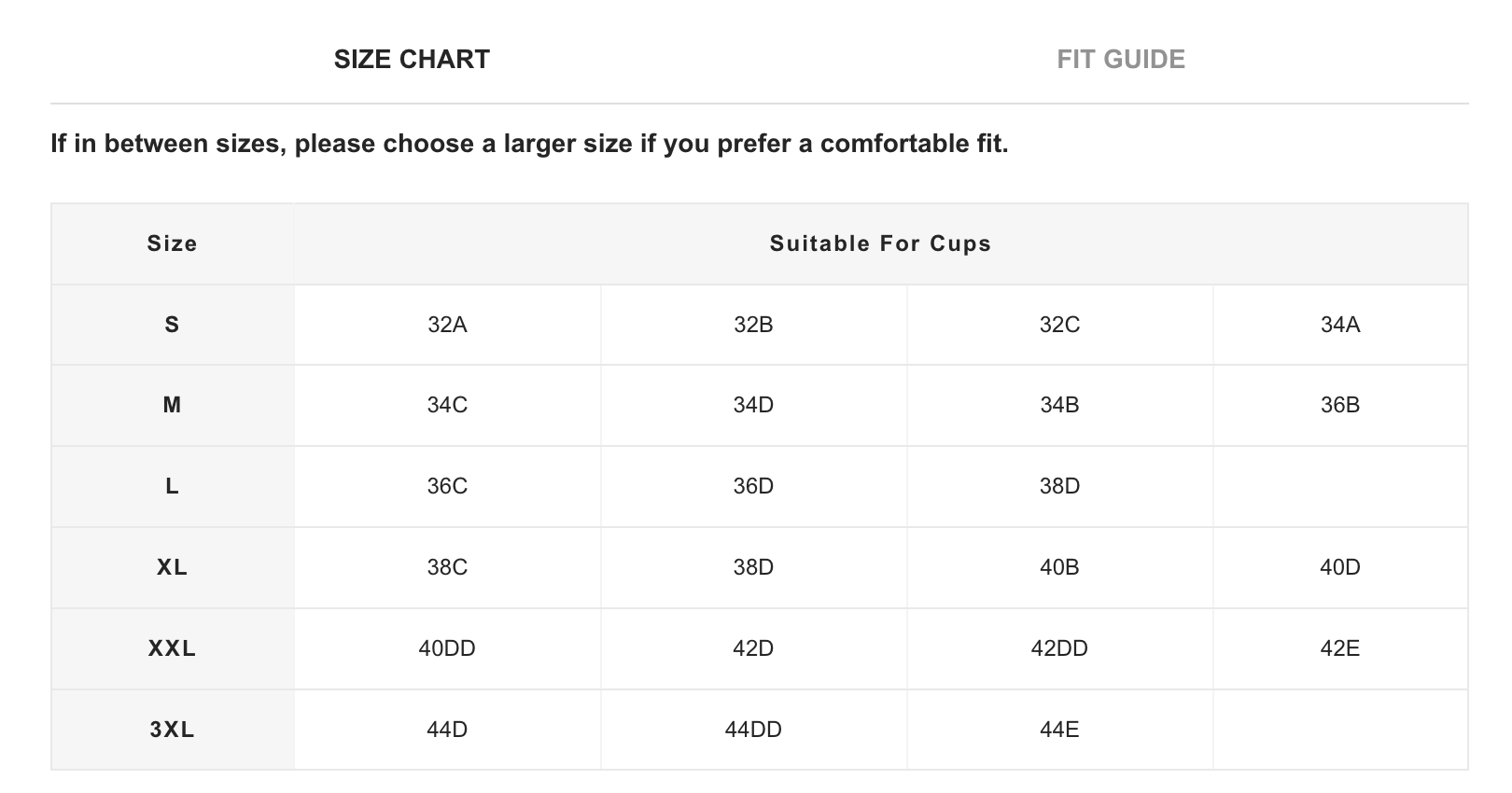
Task: Click the 34C cell in row M
Action: (x=447, y=405)
